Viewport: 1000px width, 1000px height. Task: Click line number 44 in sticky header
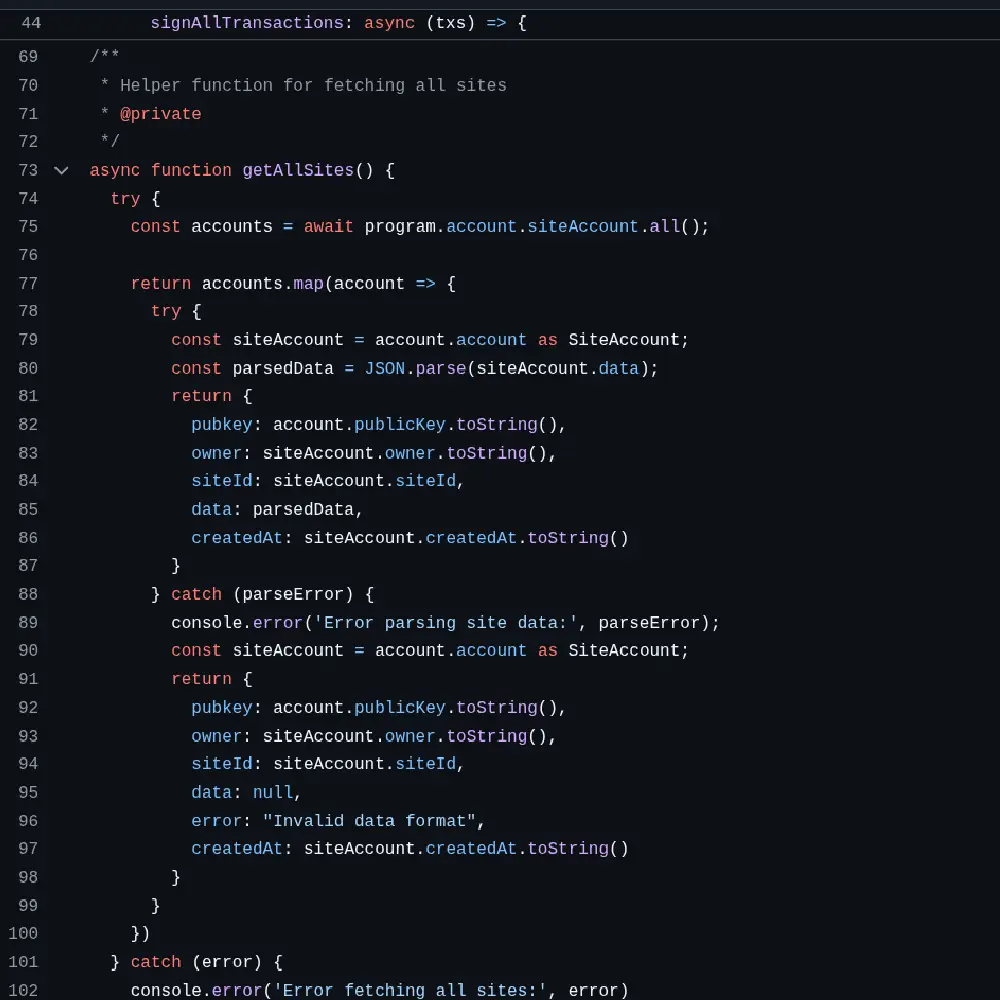pyautogui.click(x=30, y=22)
